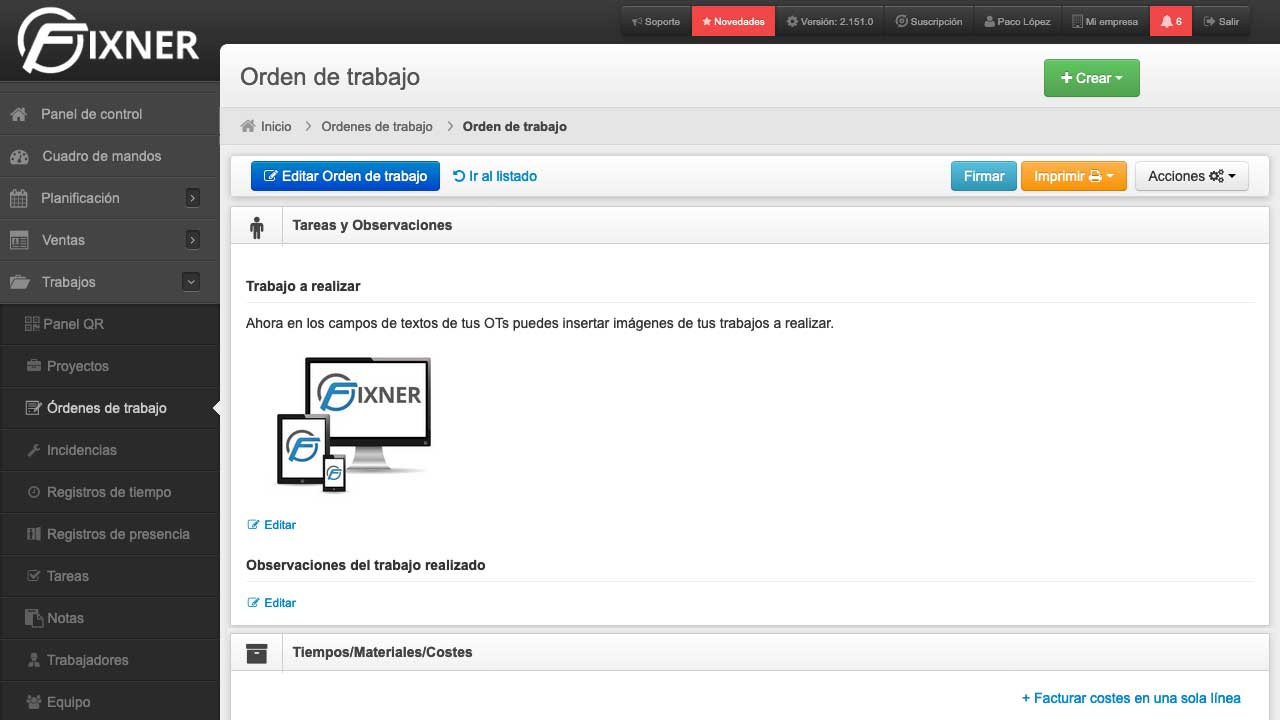Open the Imprimir dropdown
Screen dimensions: 1280x720
point(1074,176)
